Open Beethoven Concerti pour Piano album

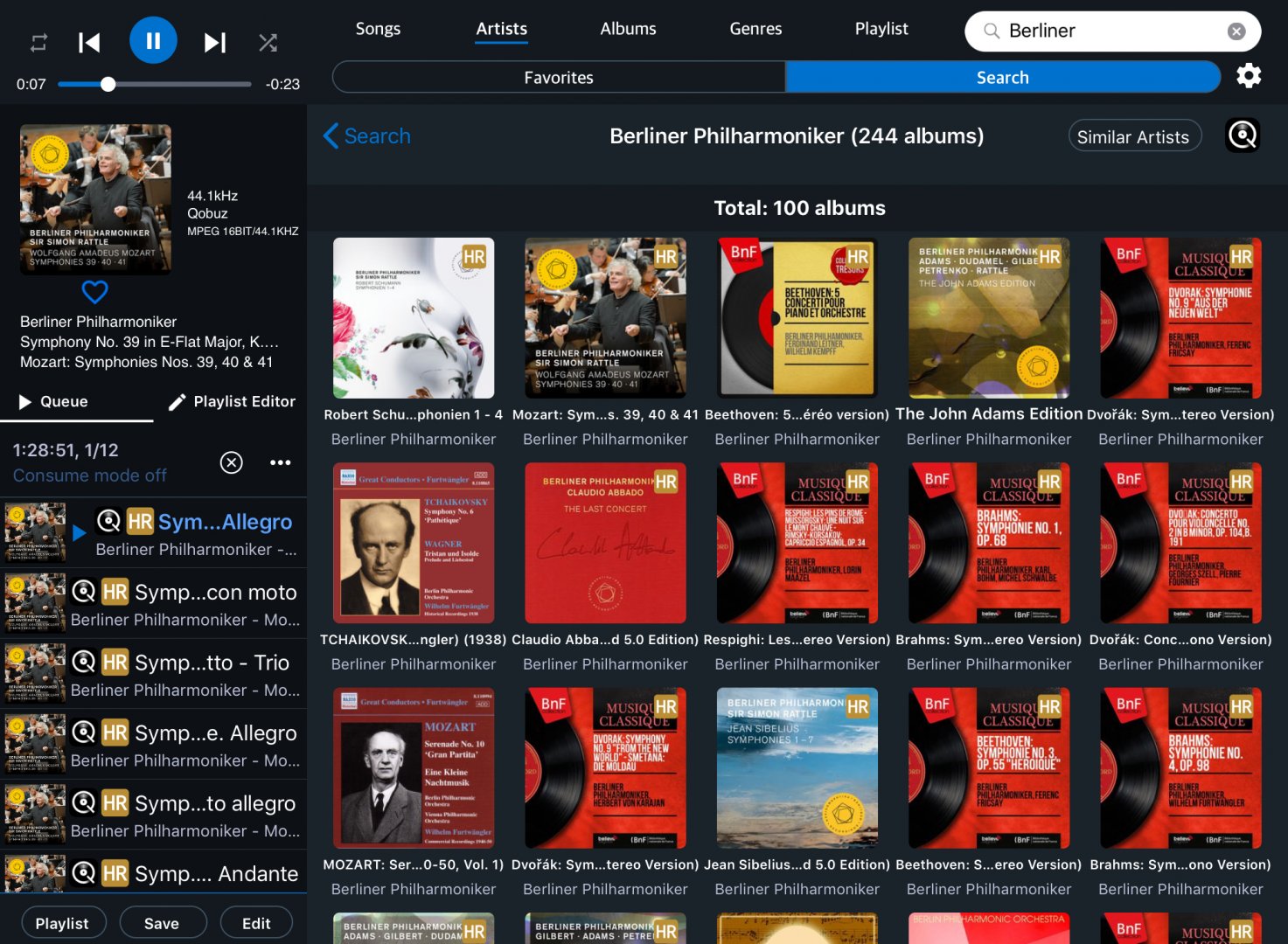coord(797,318)
